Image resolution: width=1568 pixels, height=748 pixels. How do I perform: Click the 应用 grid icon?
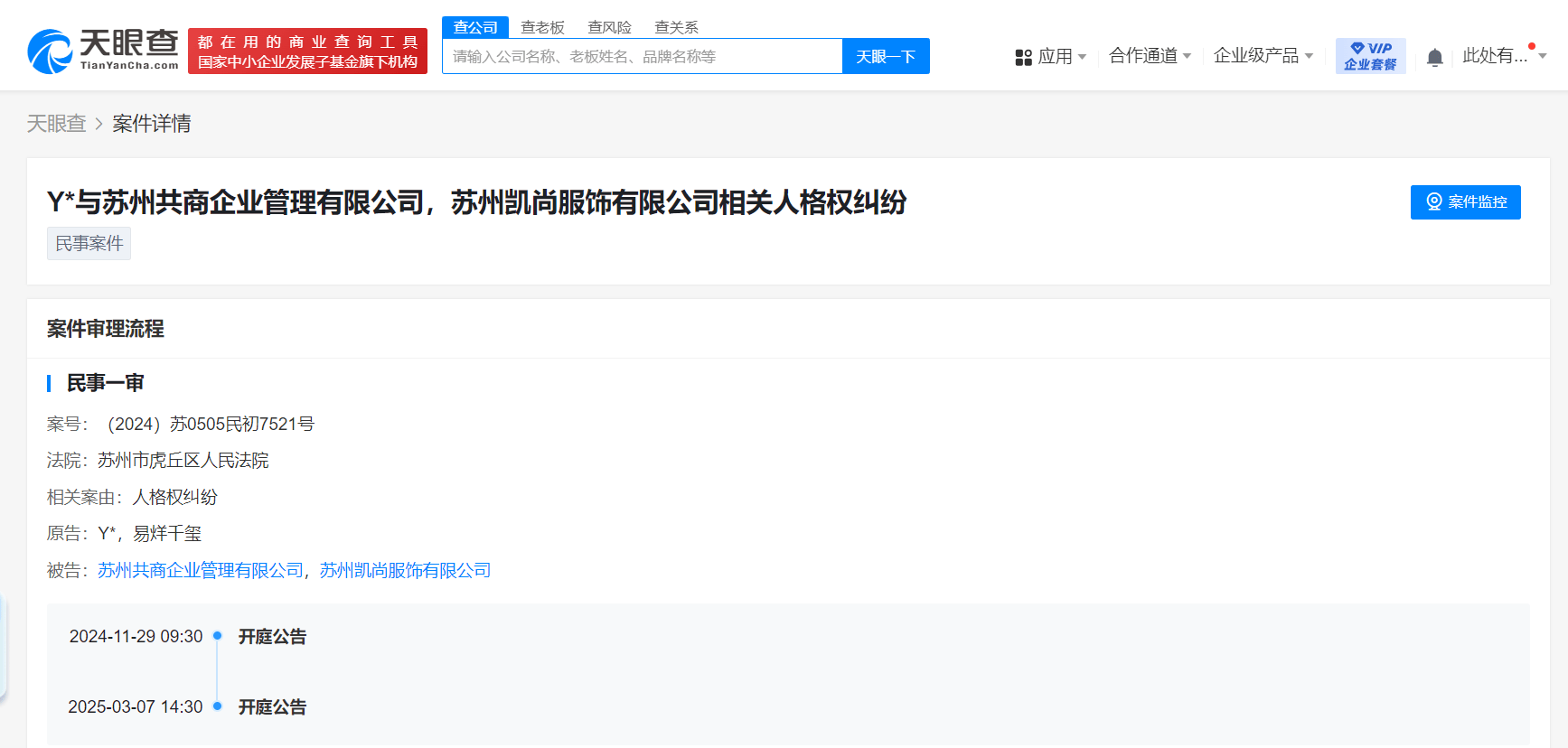coord(1023,58)
